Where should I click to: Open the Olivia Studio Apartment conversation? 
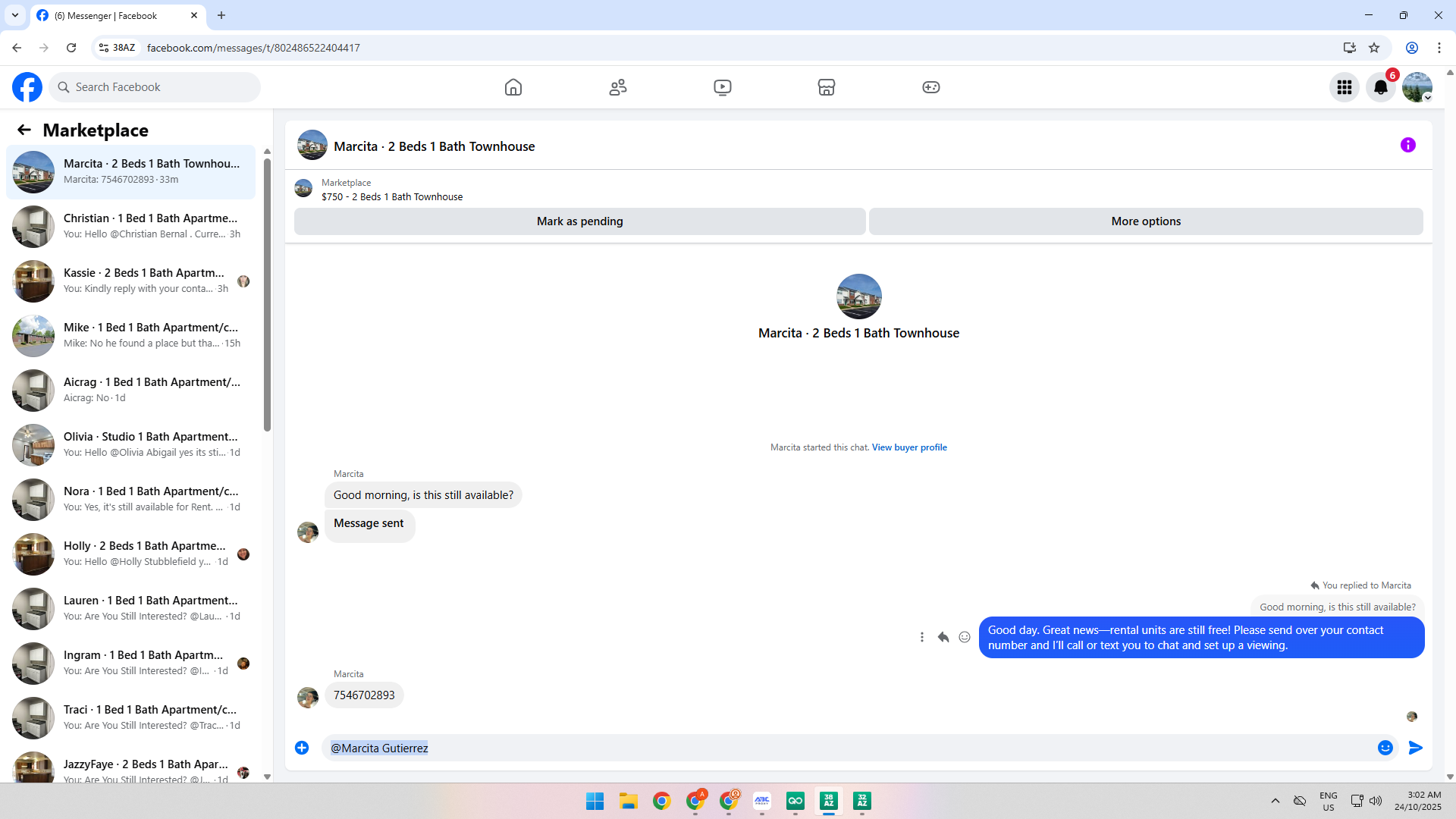(x=131, y=445)
